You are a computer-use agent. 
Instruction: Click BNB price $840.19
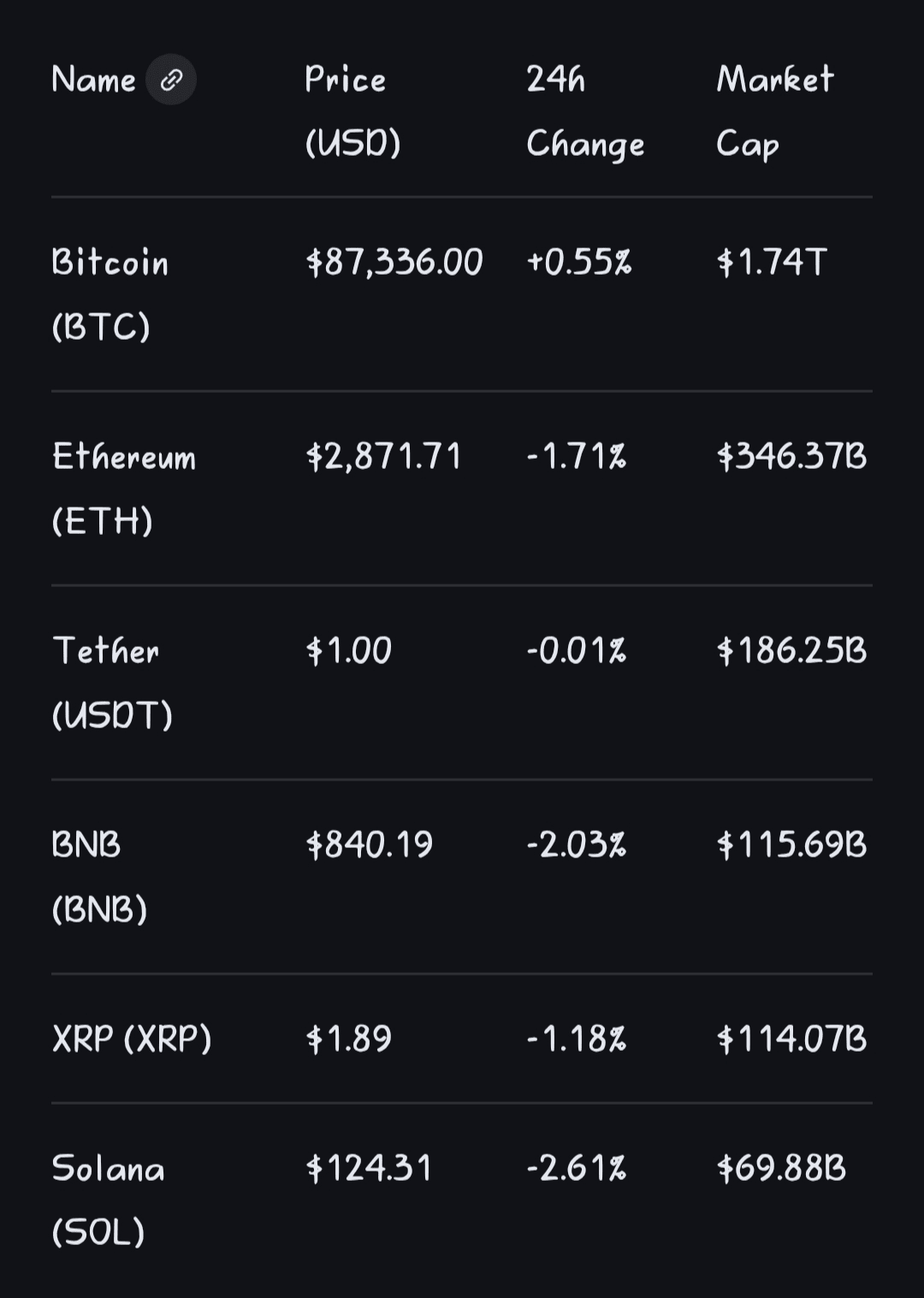pos(370,845)
